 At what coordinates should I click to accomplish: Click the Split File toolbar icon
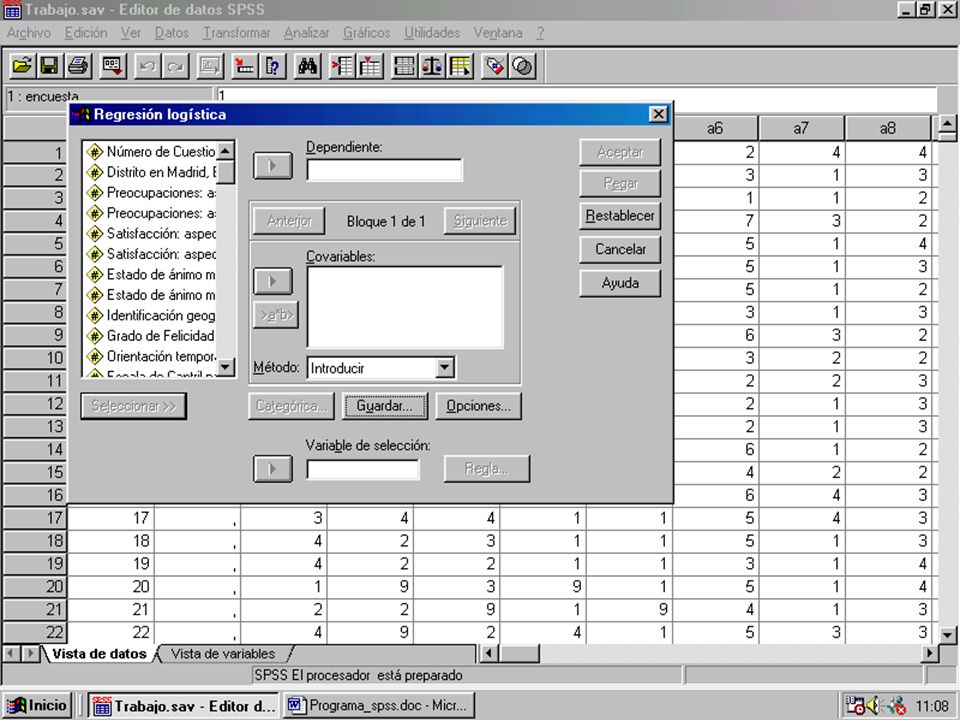pyautogui.click(x=405, y=66)
